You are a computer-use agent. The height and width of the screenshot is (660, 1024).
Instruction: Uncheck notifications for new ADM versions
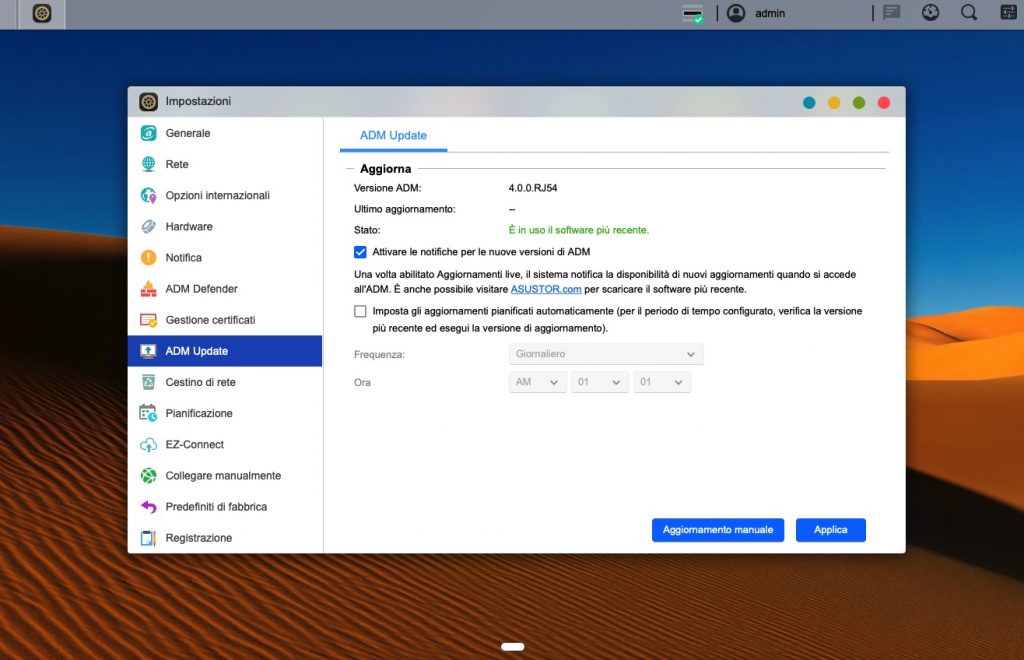[361, 252]
